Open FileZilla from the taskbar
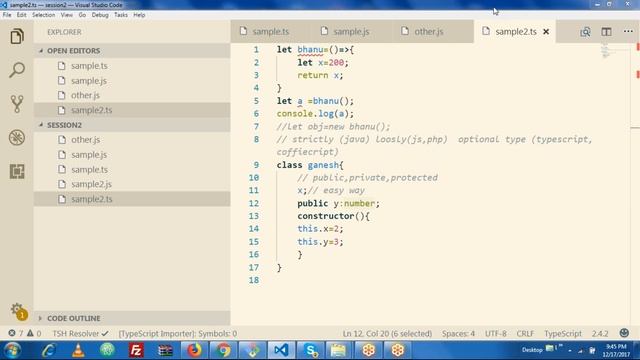 [x=136, y=350]
